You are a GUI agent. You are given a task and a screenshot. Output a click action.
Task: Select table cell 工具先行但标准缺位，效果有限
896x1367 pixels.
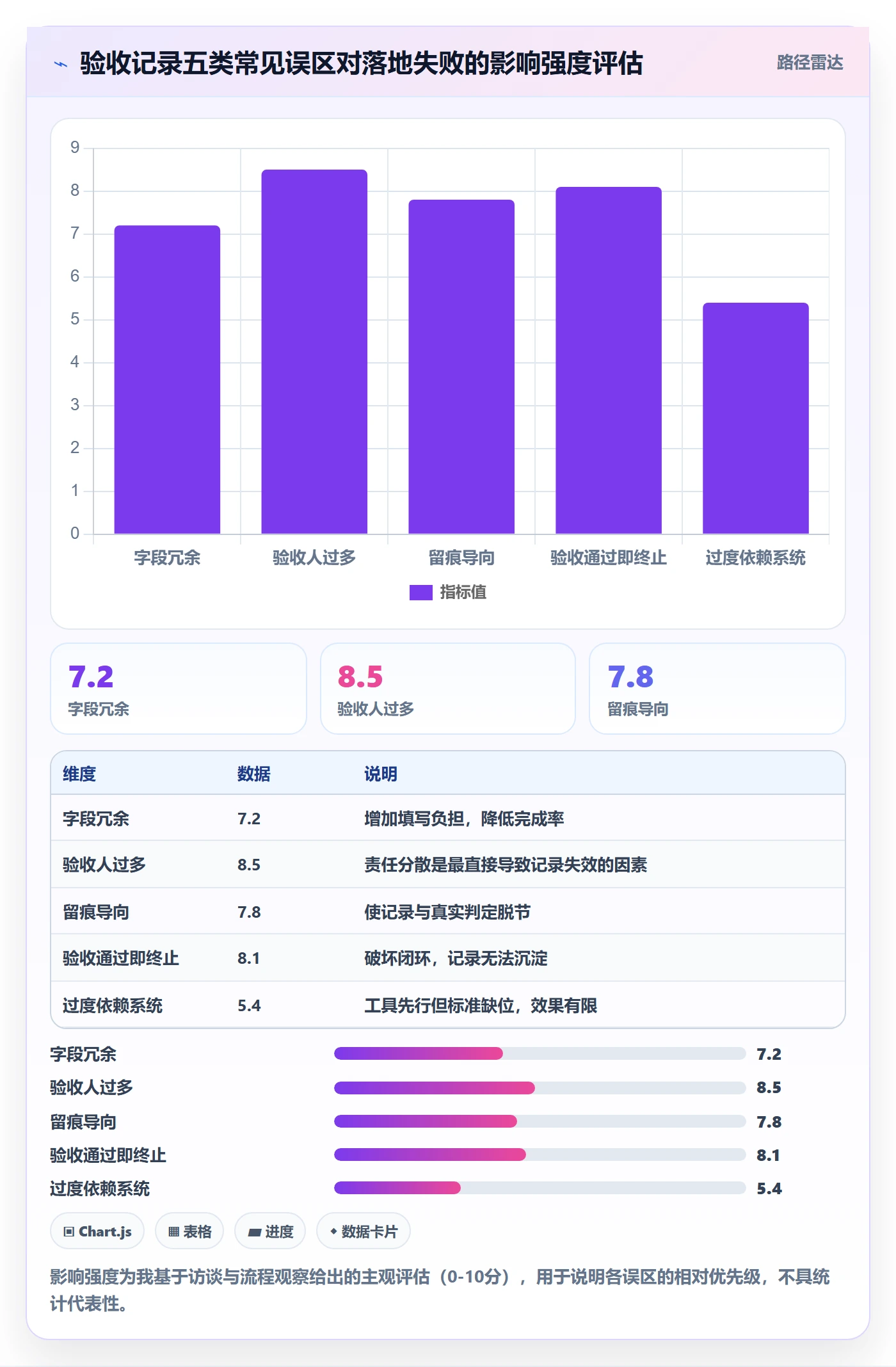(x=481, y=1005)
